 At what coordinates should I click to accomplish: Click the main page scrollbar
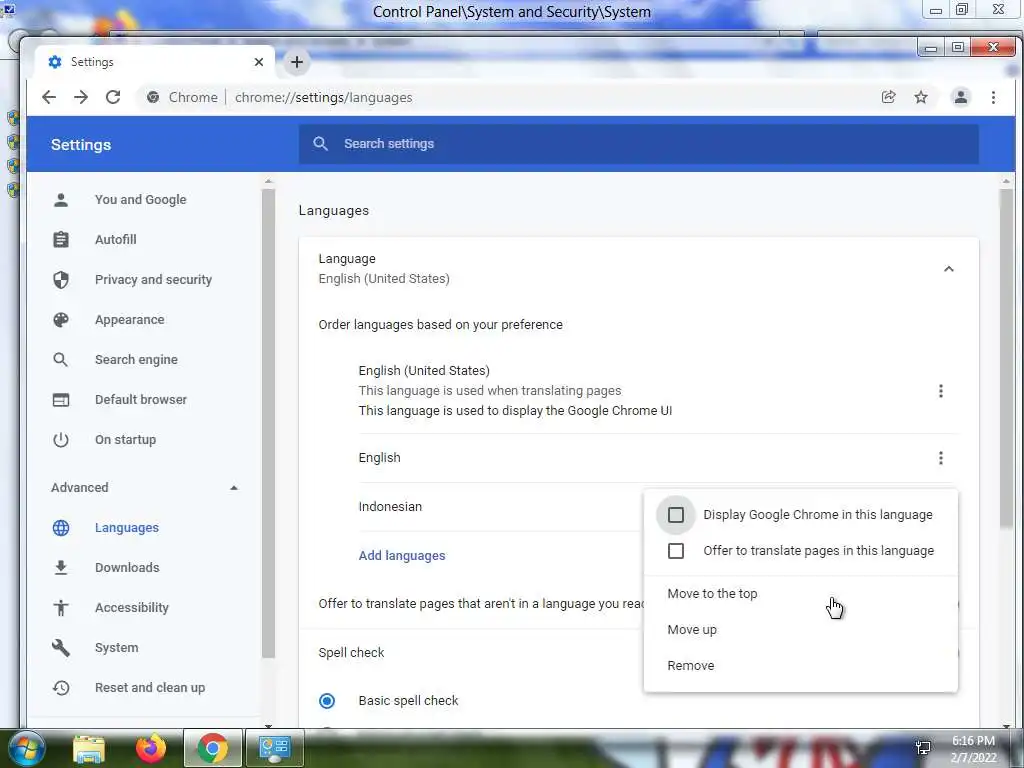coord(1006,359)
